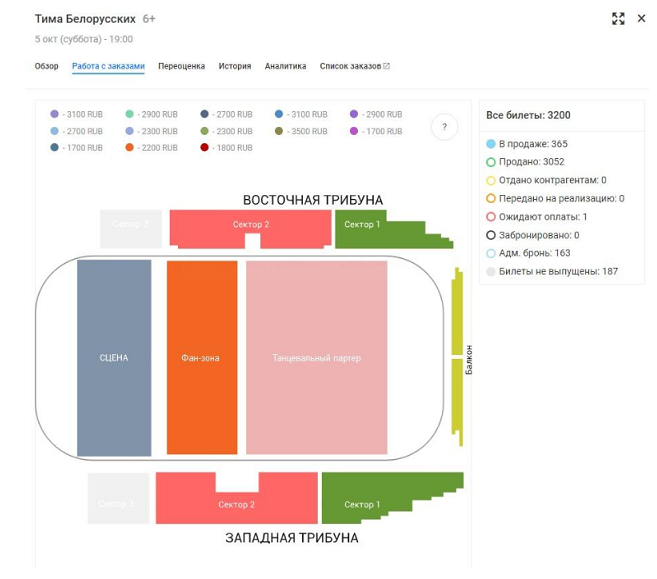Viewport: 657px width, 579px height.
Task: Open Сектор 2 of Западная трибуна
Action: coord(237,504)
